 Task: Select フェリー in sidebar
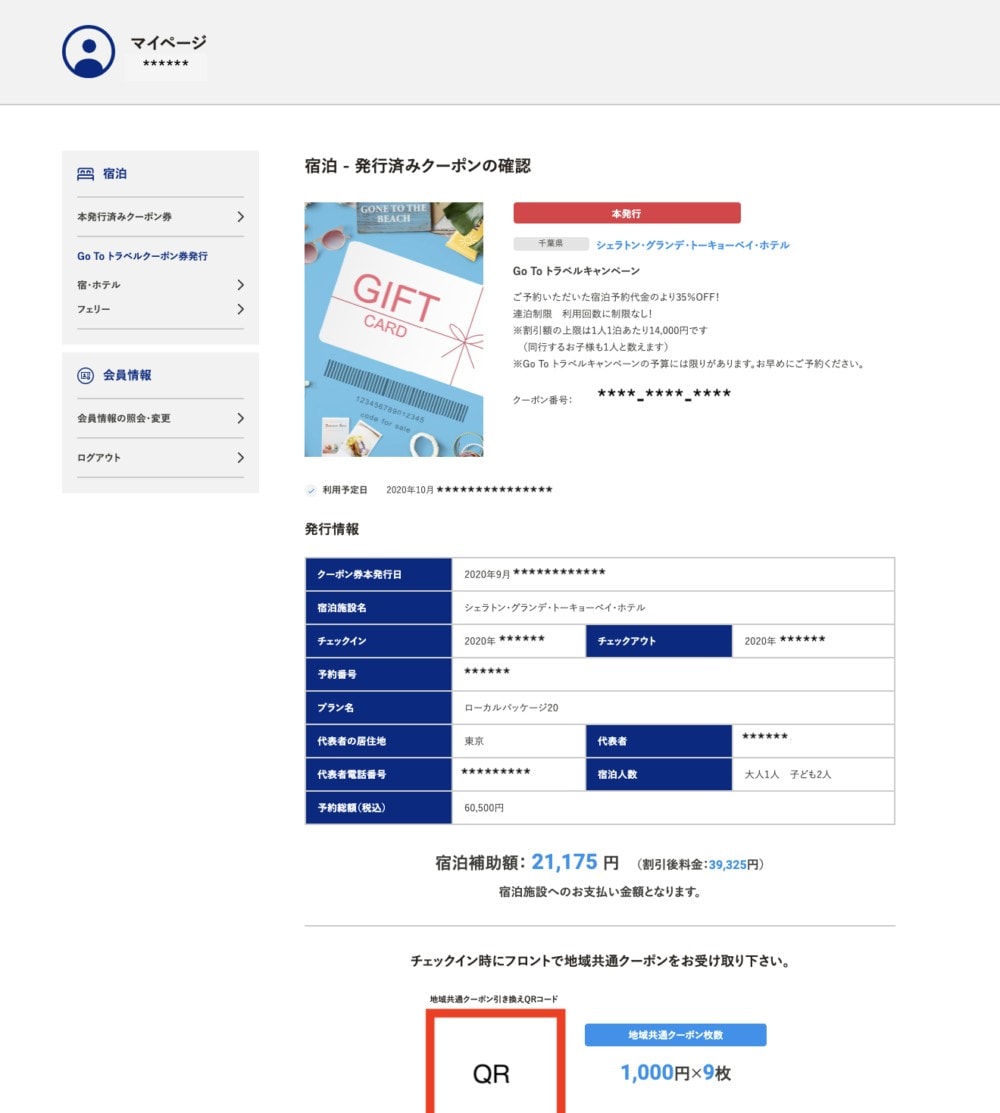pyautogui.click(x=160, y=309)
